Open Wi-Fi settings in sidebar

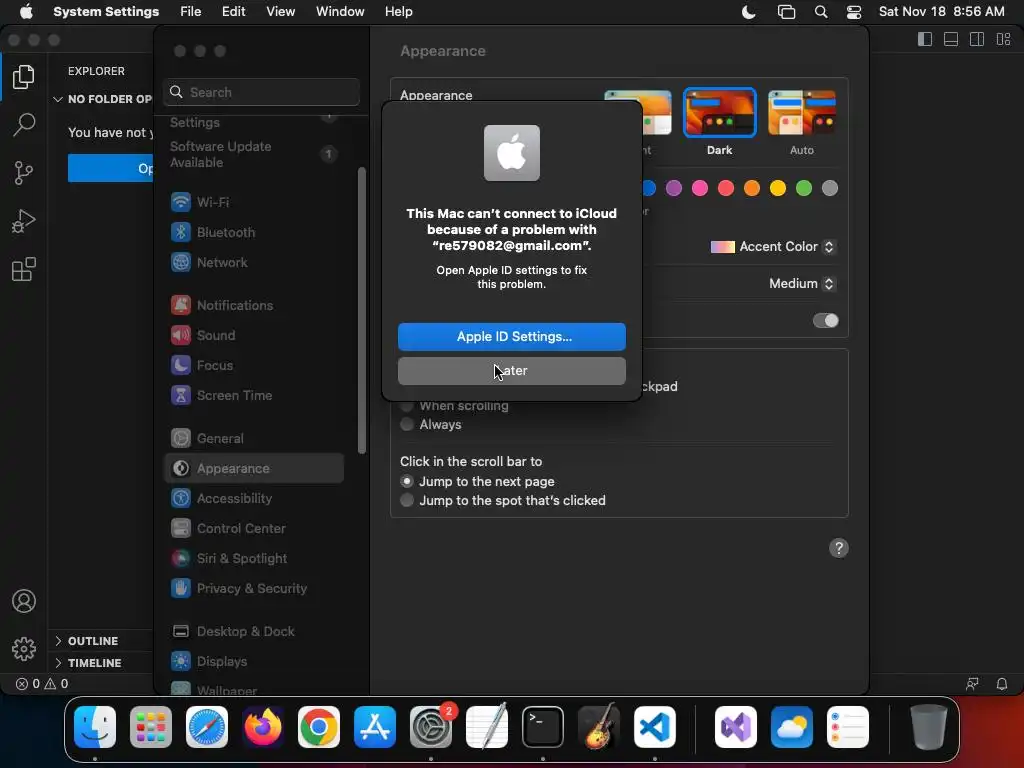pyautogui.click(x=253, y=202)
